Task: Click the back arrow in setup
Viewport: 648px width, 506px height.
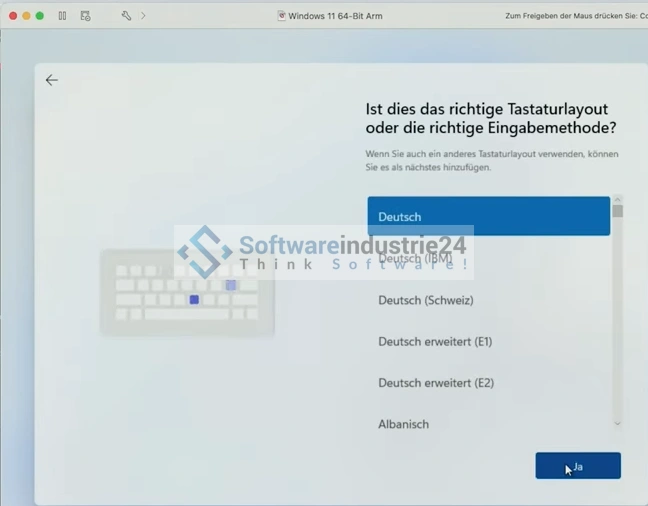Action: [x=51, y=80]
